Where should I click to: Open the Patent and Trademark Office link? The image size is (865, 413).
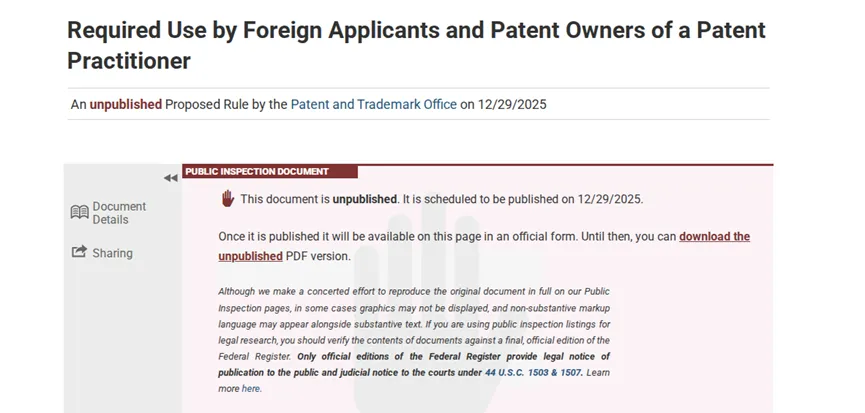(x=373, y=104)
